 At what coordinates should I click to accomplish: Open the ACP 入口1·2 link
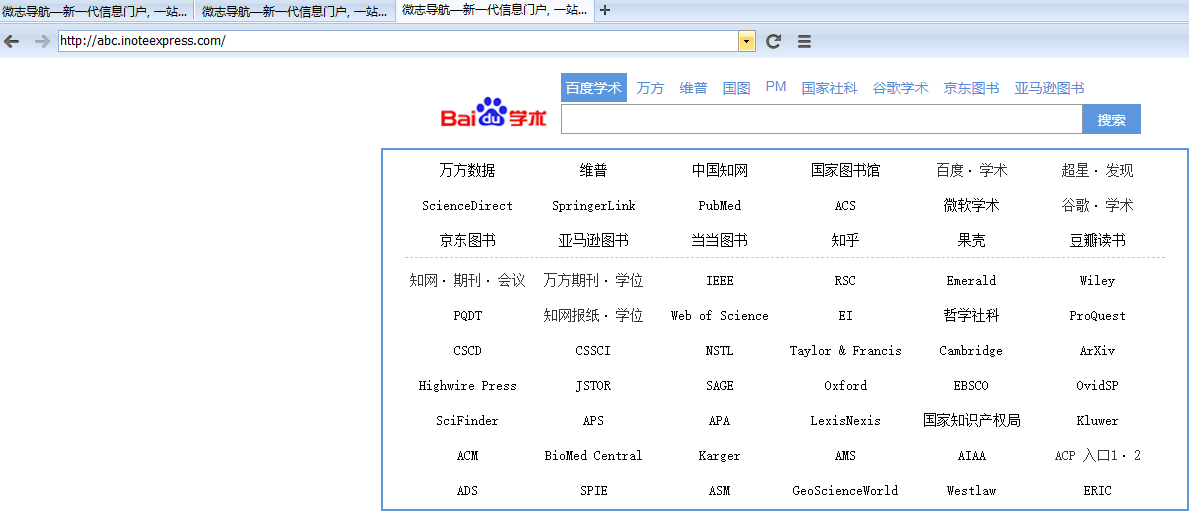tap(1097, 456)
